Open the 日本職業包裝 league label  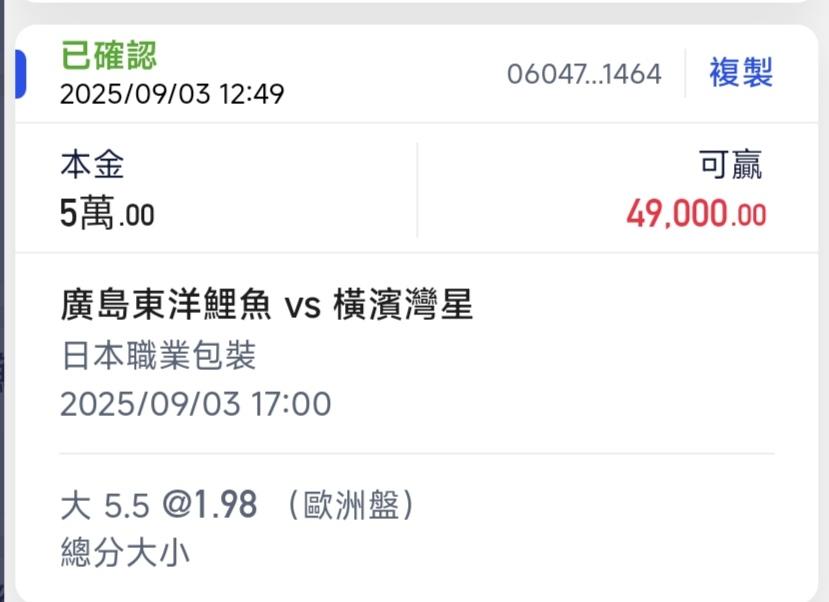[x=158, y=355]
